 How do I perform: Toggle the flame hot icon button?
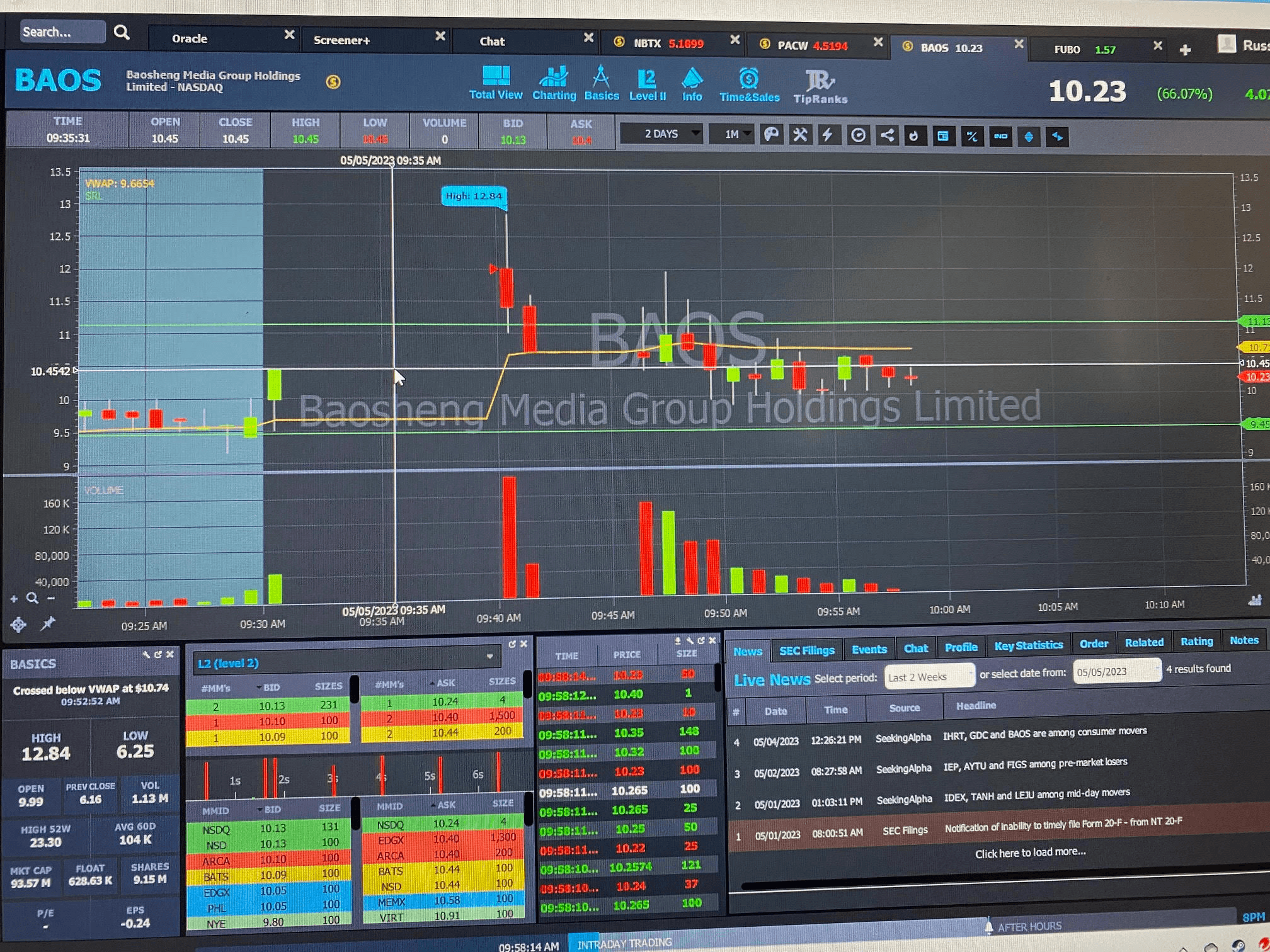(914, 136)
